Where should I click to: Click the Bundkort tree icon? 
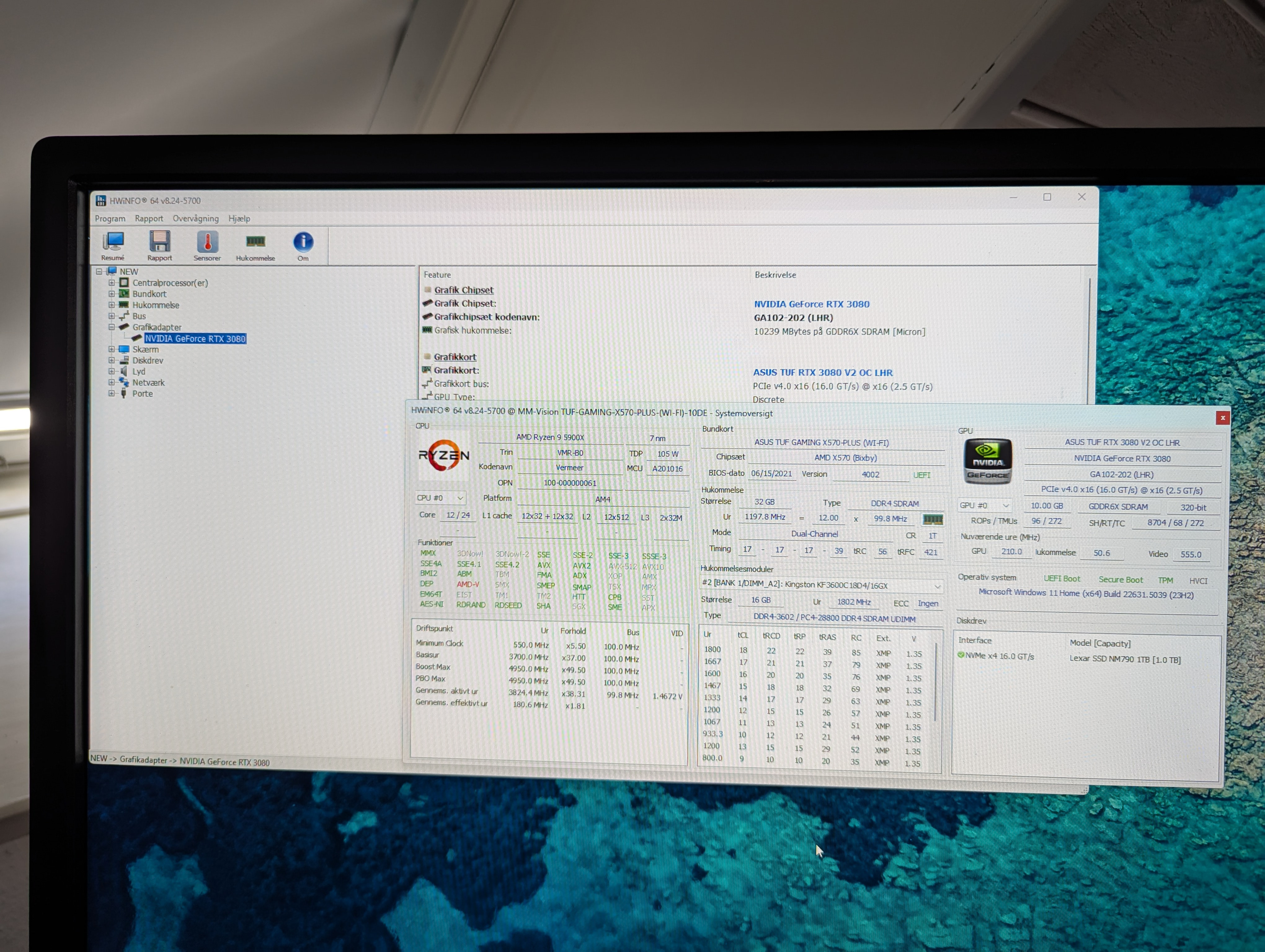point(124,294)
